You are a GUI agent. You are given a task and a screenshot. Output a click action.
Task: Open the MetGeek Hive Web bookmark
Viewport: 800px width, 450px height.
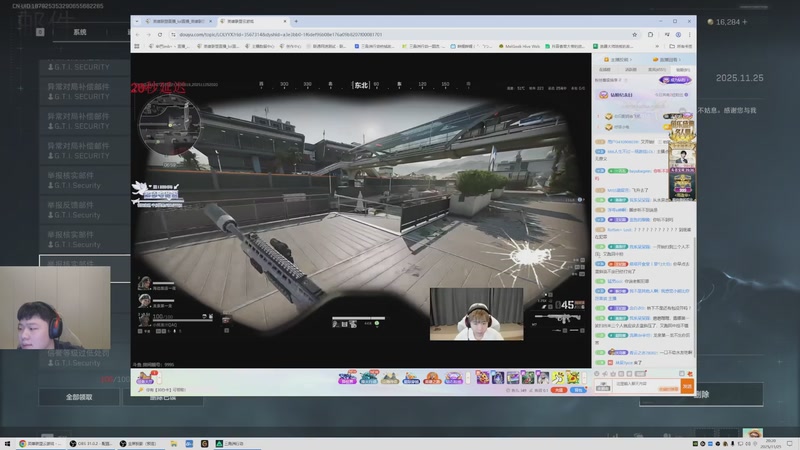[x=519, y=46]
